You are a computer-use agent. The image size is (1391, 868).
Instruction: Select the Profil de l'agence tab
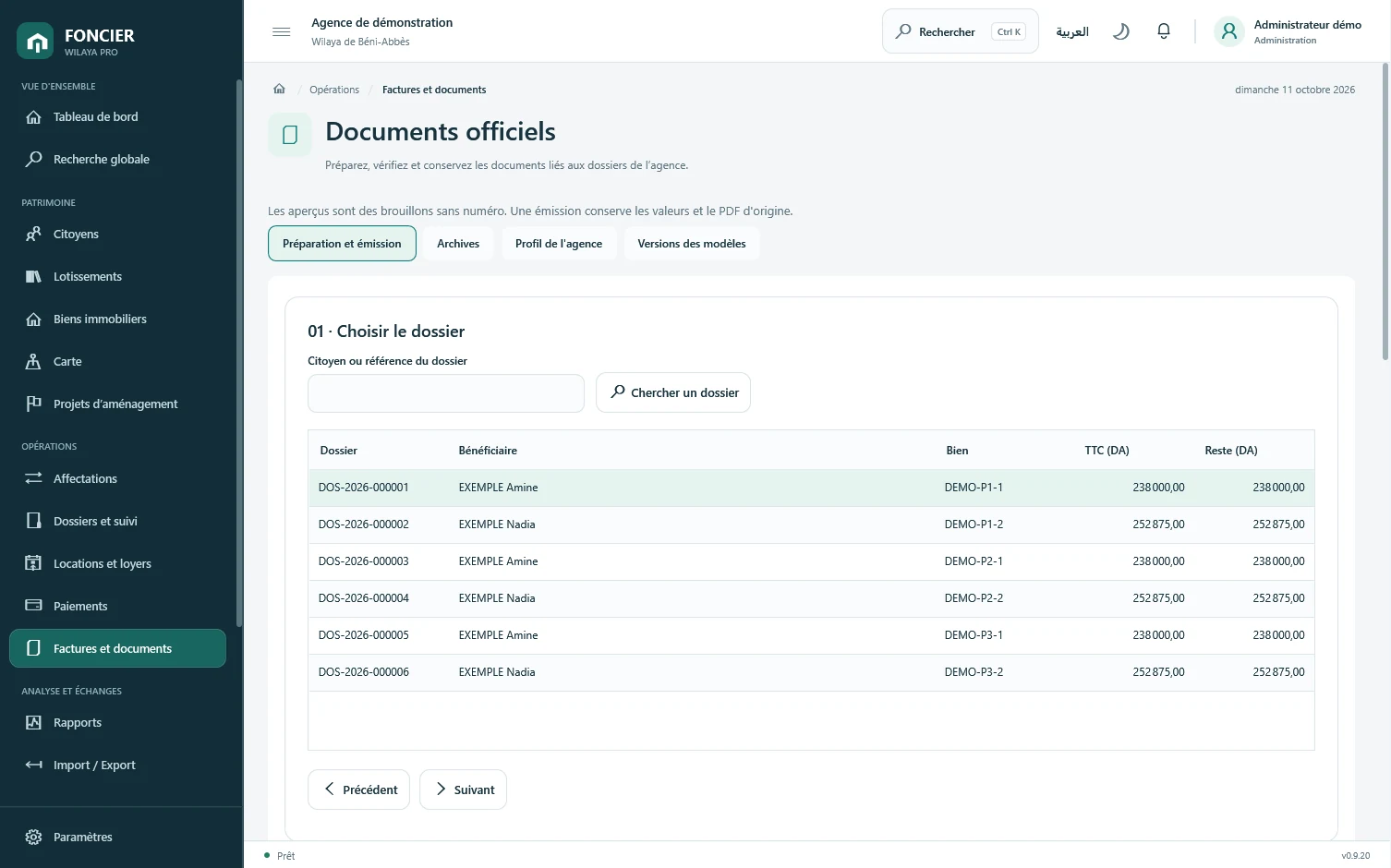(559, 244)
